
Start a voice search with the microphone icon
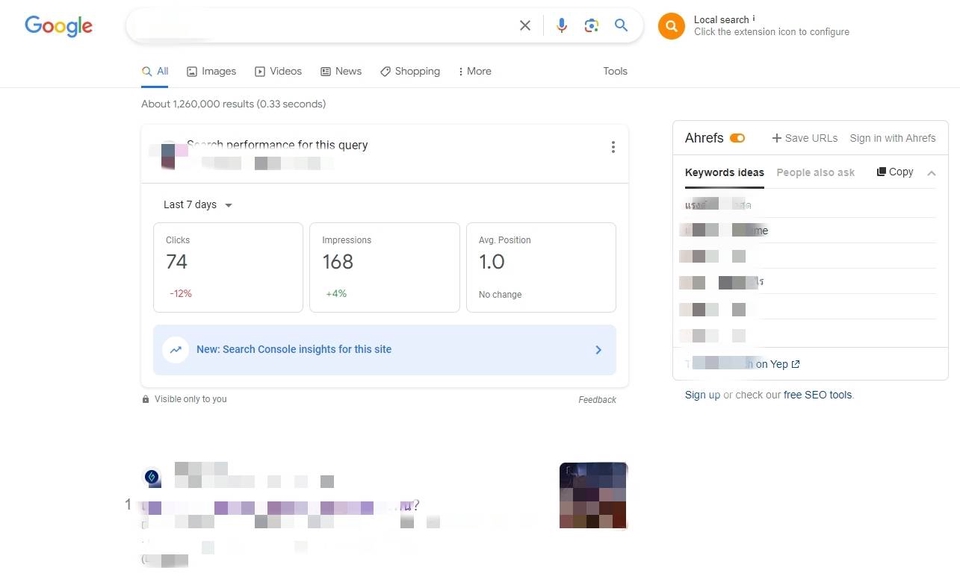click(560, 25)
